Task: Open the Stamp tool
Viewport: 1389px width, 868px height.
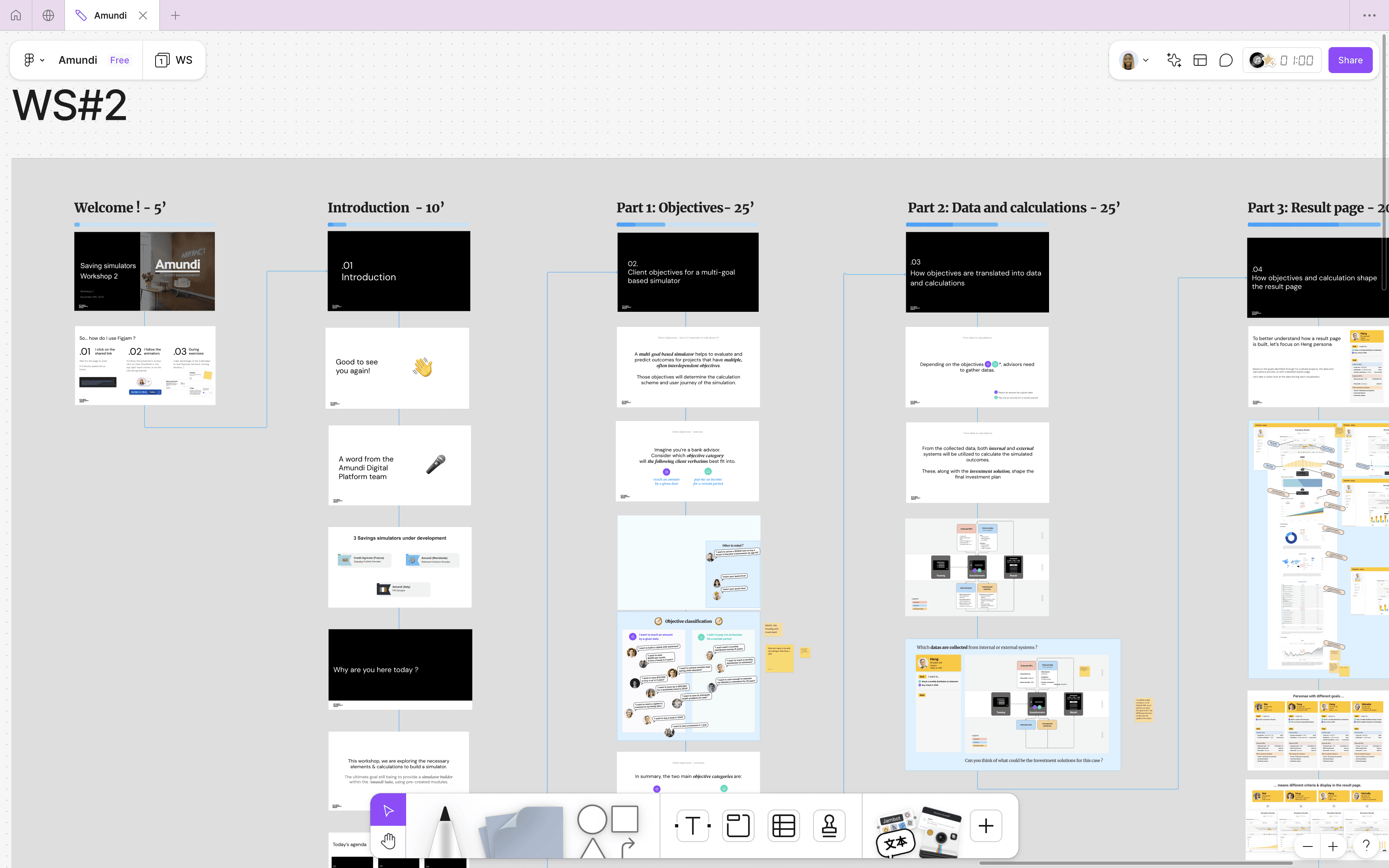Action: 829,826
